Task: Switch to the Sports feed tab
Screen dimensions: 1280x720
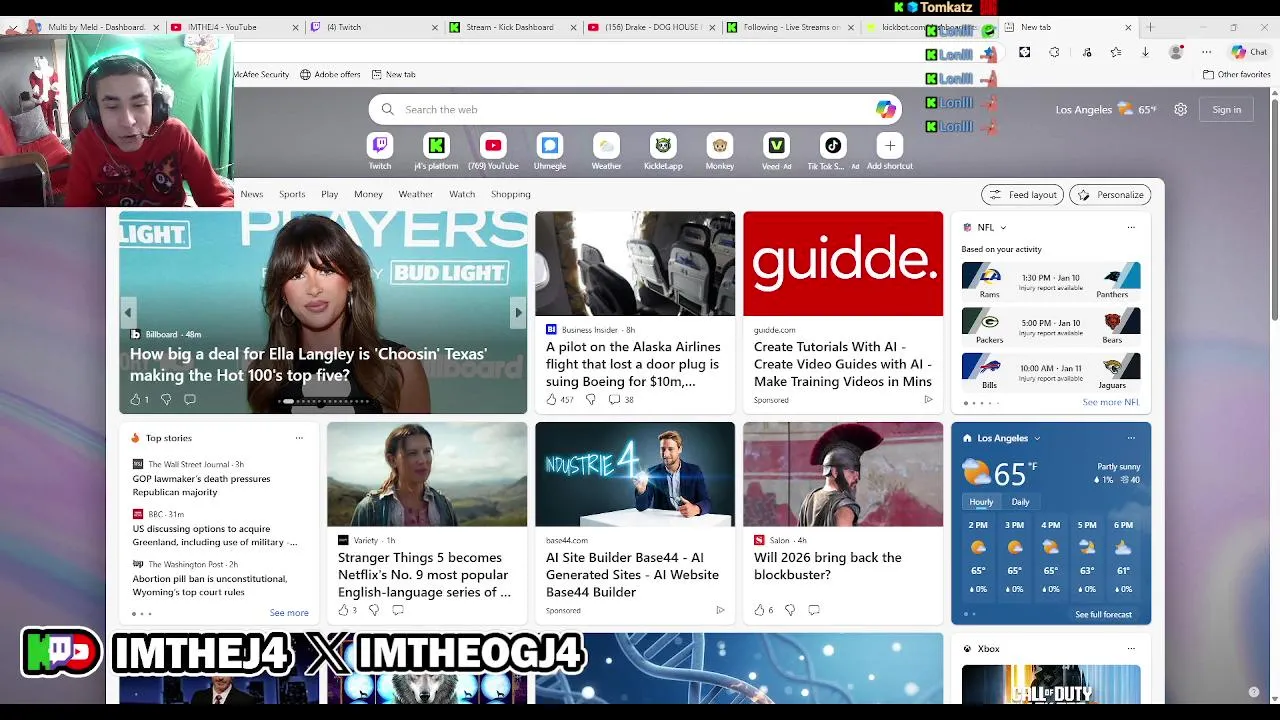Action: (292, 194)
